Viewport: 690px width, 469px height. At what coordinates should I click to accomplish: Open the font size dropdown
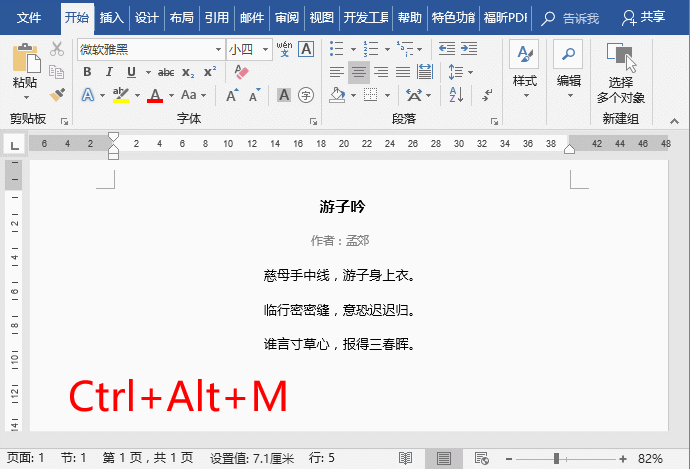(265, 49)
